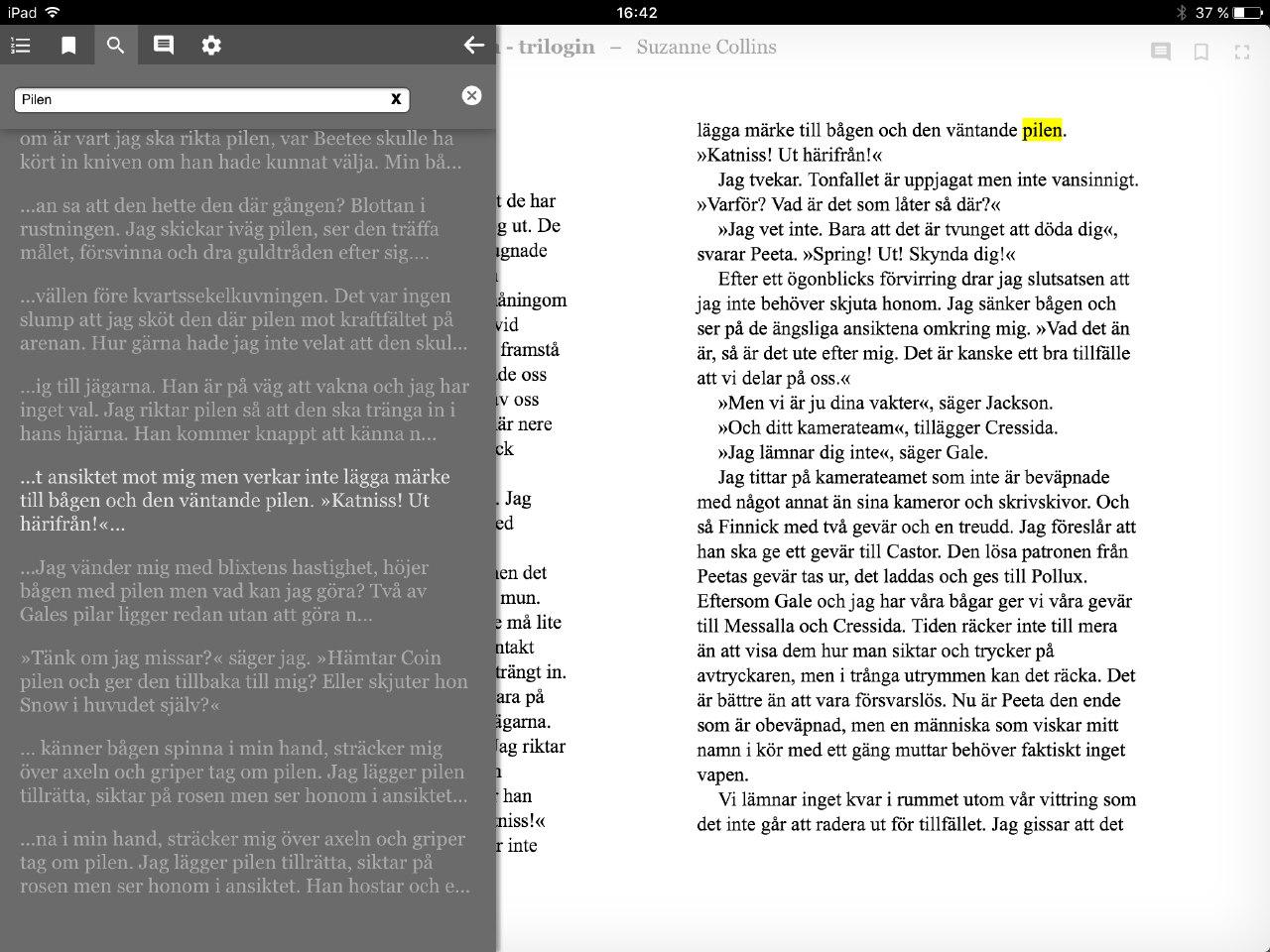Collapse sidebar with the back arrow
Viewport: 1270px width, 952px height.
474,46
